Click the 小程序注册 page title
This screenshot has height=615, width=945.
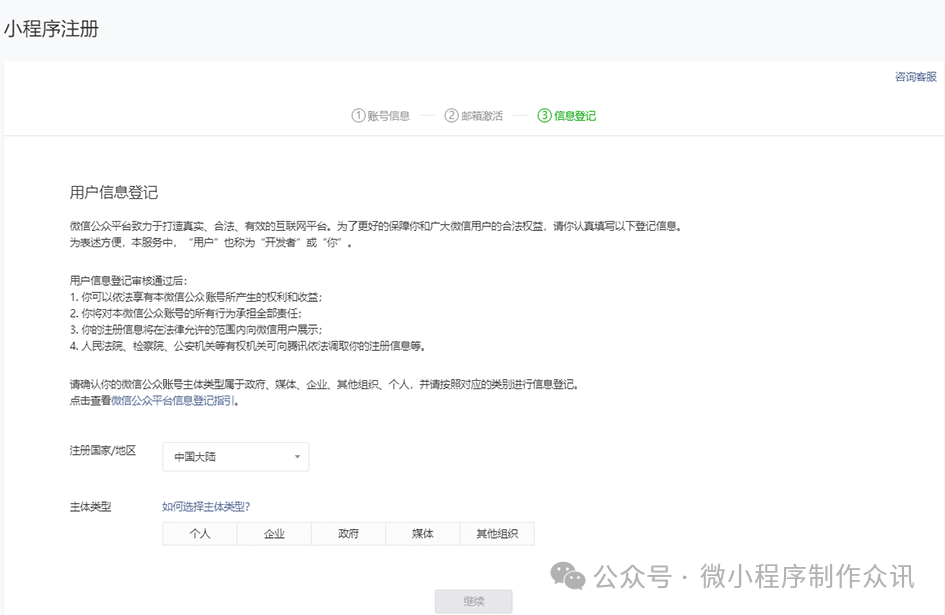click(x=52, y=29)
